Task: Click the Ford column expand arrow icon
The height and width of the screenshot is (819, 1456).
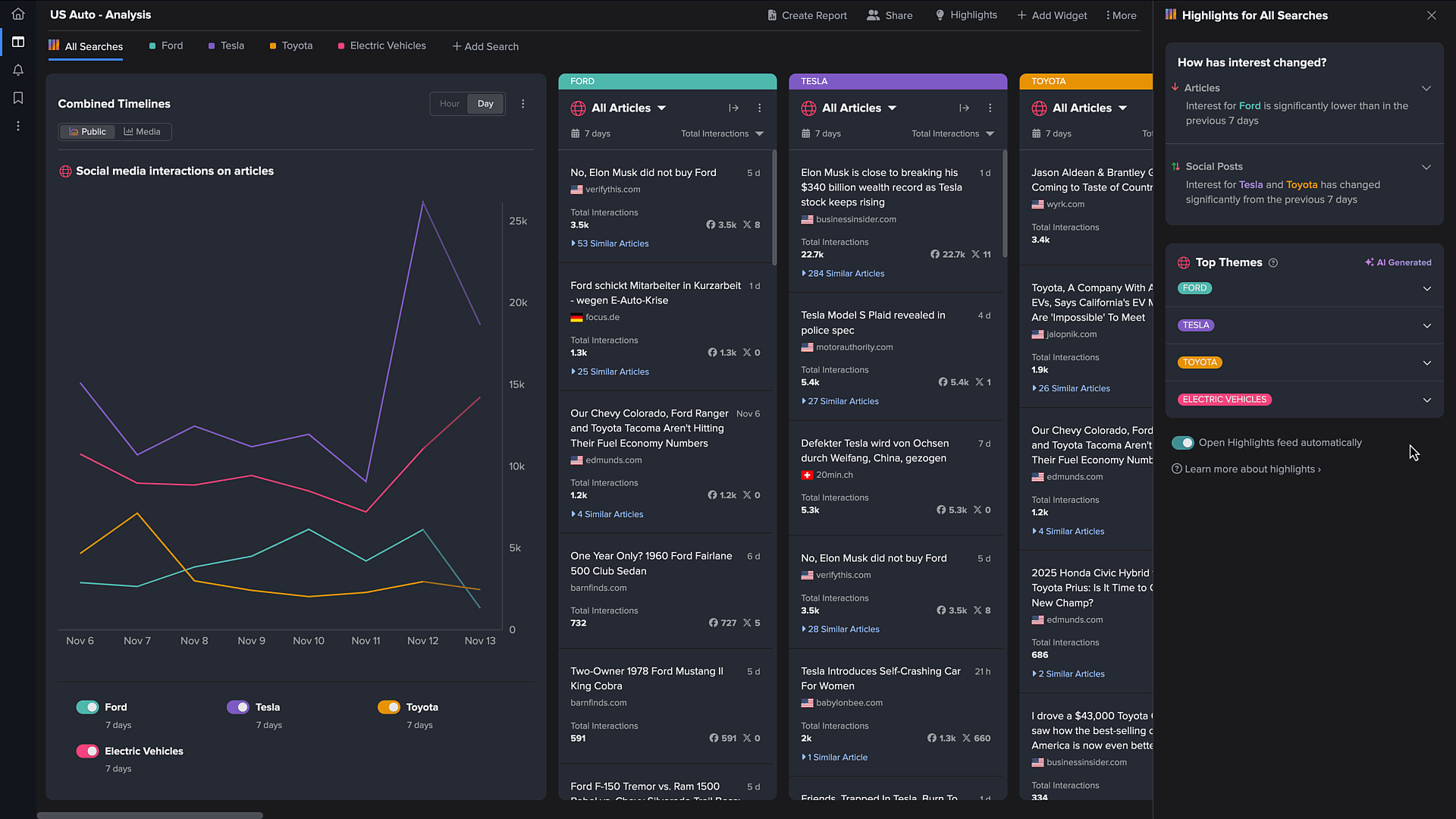Action: [733, 108]
